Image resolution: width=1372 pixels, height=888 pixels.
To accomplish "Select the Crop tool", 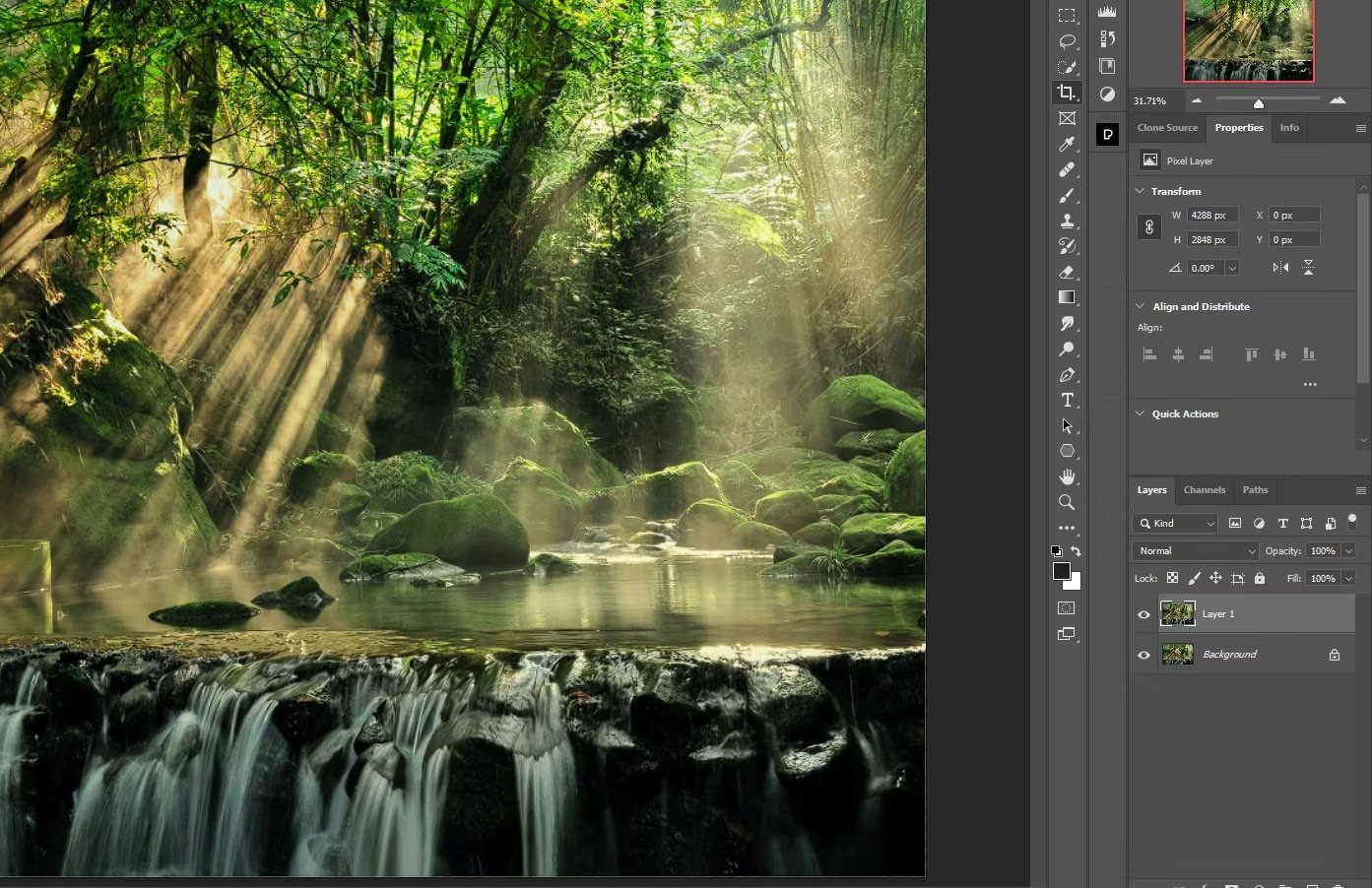I will pyautogui.click(x=1067, y=93).
